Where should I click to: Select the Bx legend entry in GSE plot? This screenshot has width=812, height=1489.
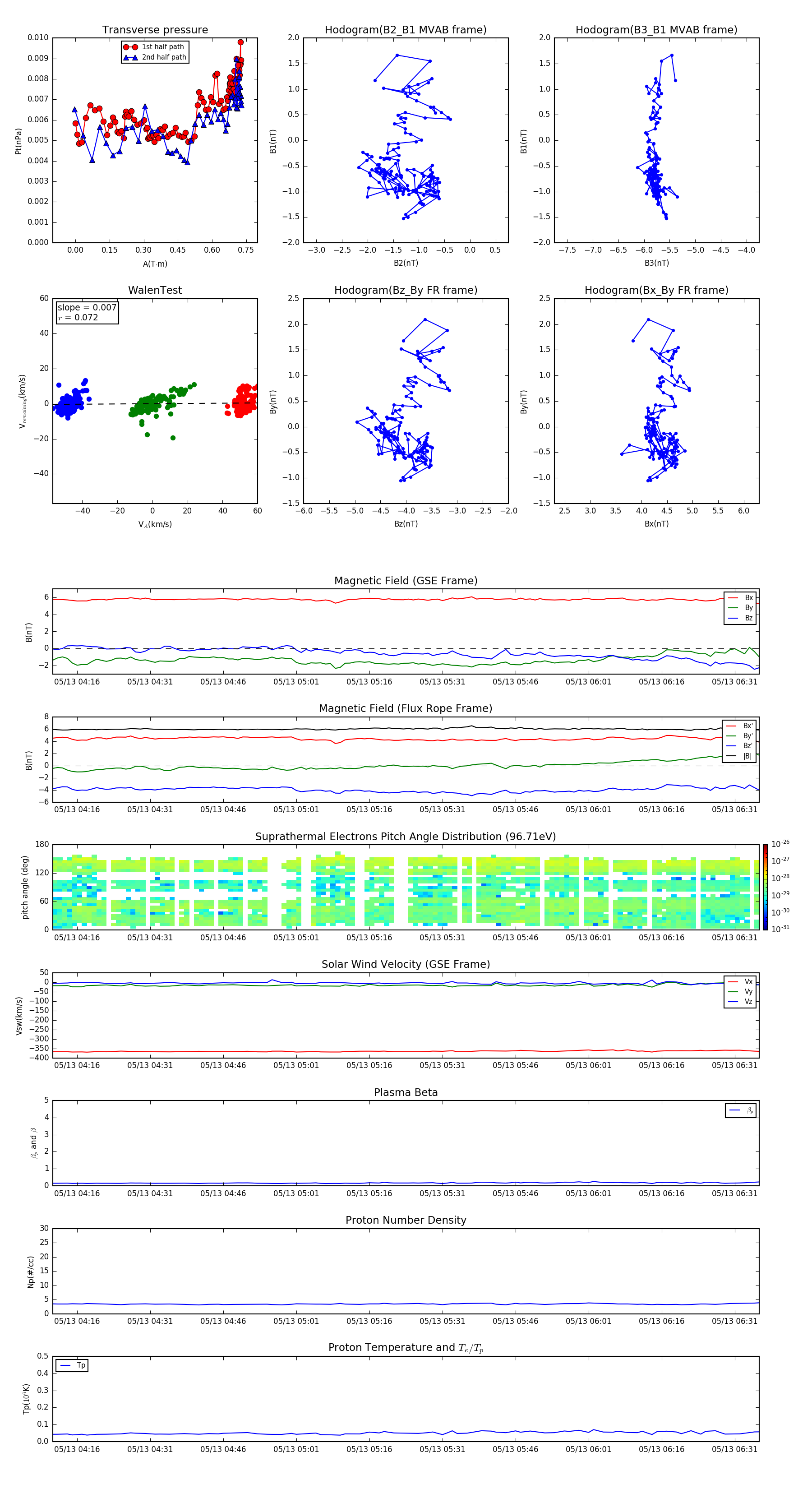(740, 598)
